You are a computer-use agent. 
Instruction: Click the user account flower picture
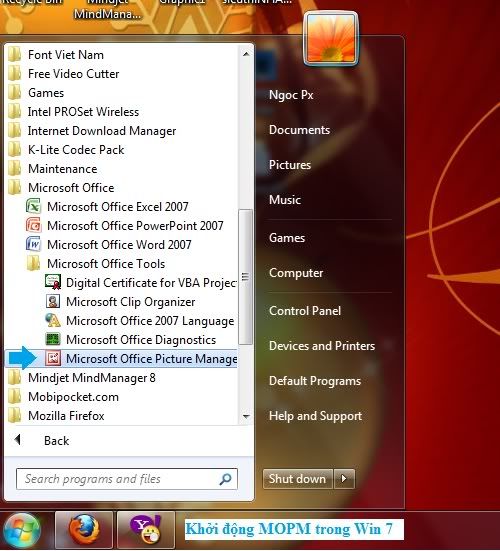click(330, 38)
